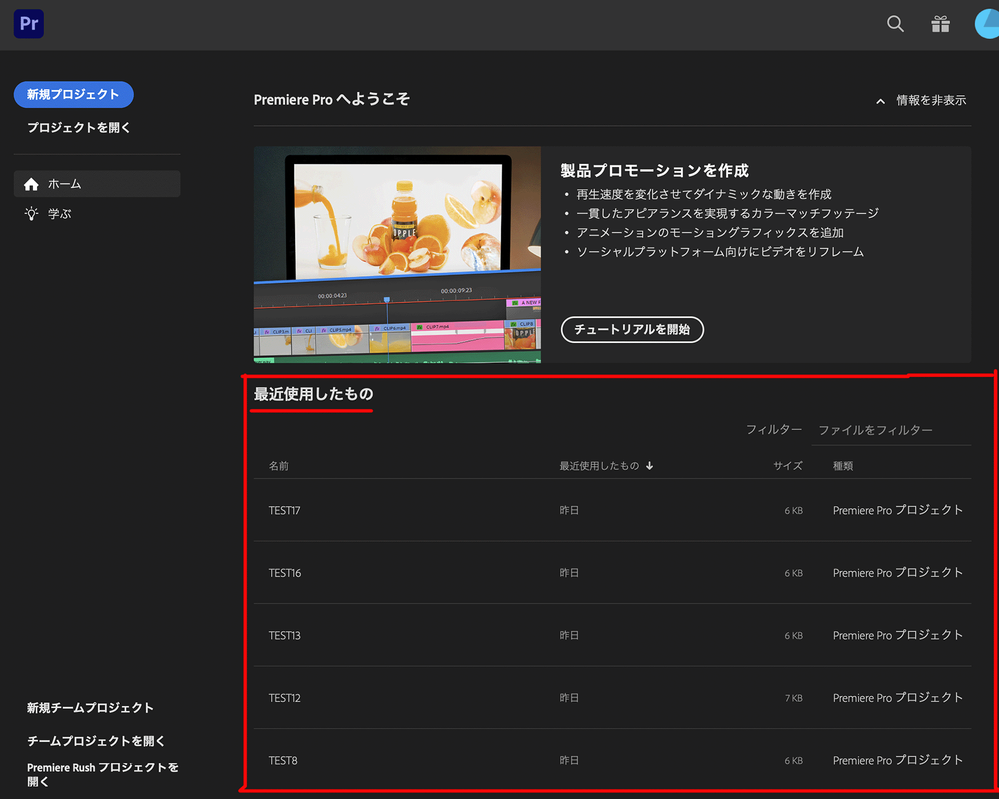Open the TEST16 project
Viewport: 999px width, 799px height.
612,573
